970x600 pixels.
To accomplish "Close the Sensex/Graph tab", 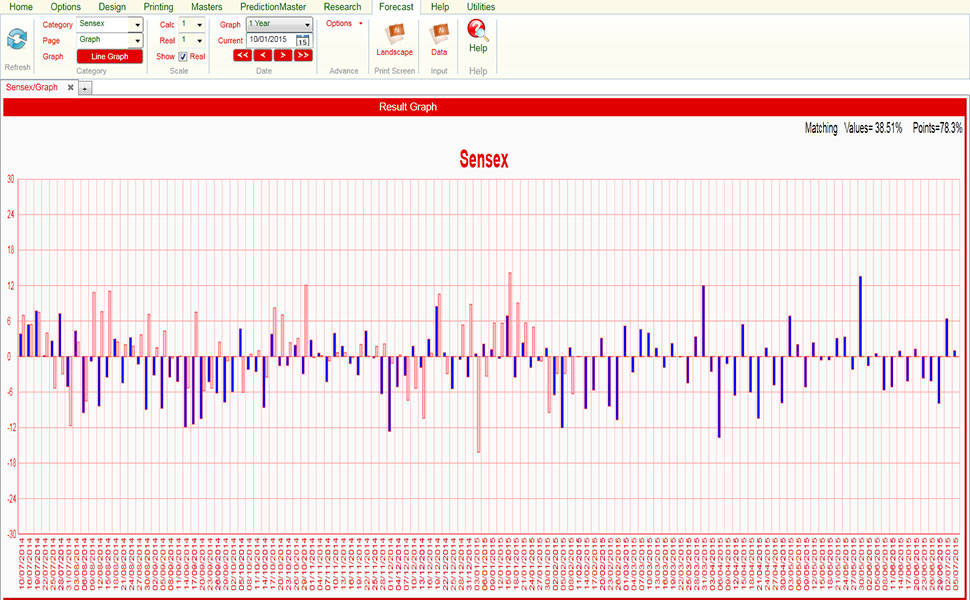I will tap(71, 87).
